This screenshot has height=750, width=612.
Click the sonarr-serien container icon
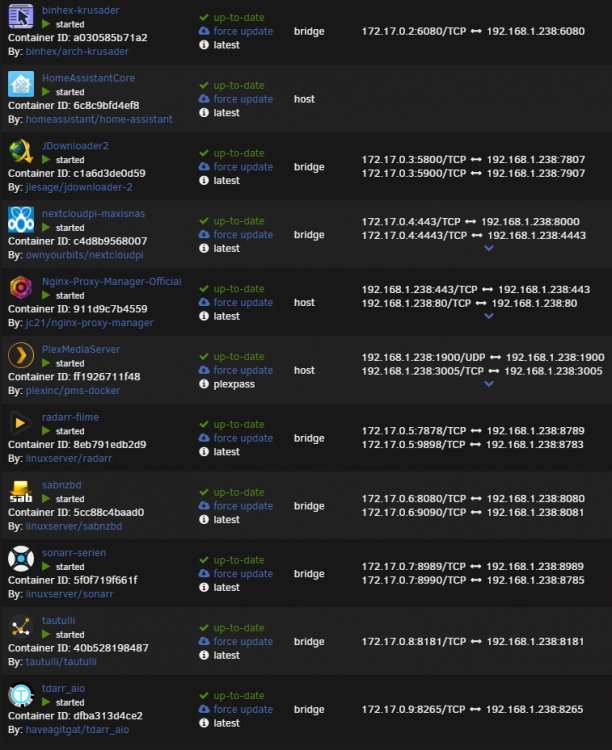pyautogui.click(x=21, y=560)
